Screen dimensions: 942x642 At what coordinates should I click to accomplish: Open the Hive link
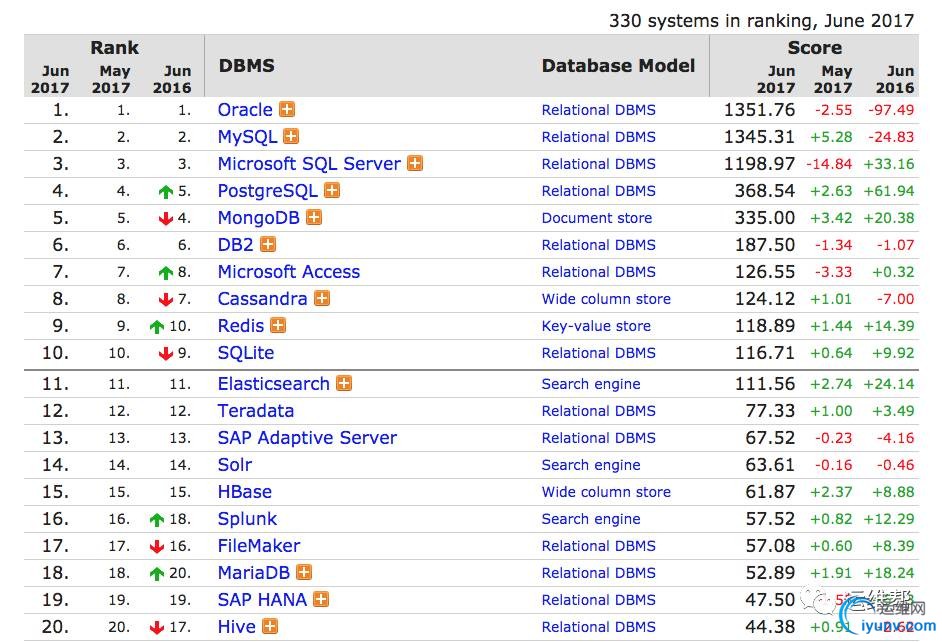pyautogui.click(x=237, y=627)
